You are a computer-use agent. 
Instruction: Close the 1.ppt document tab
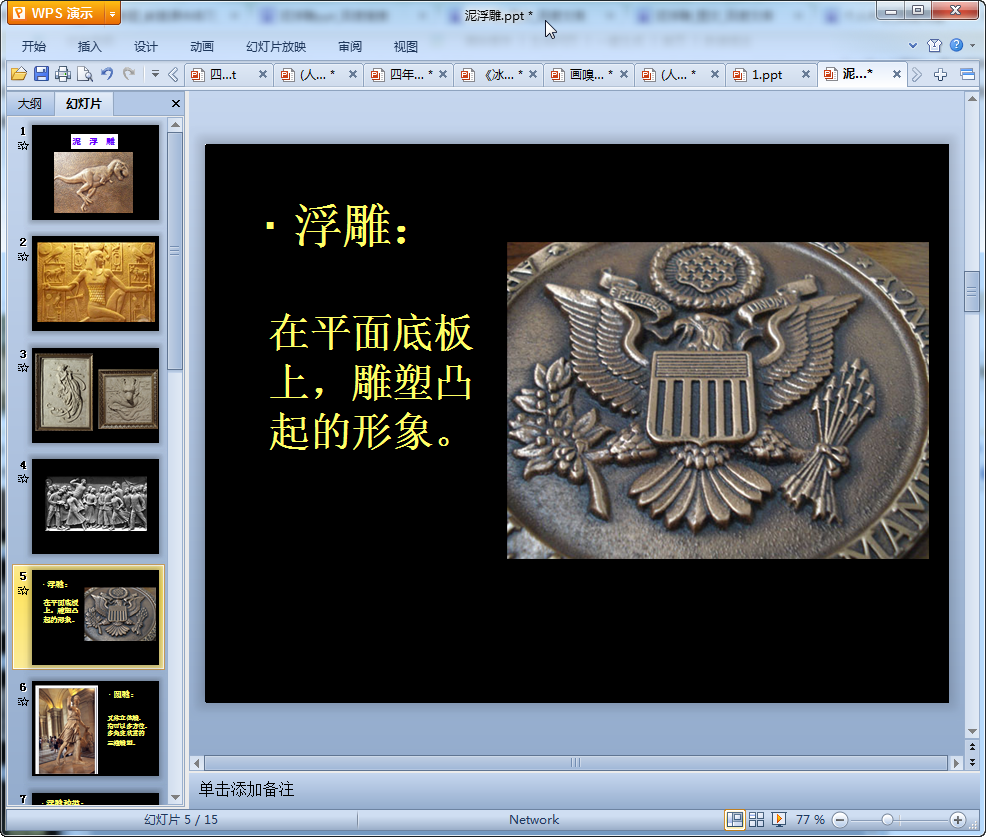(x=806, y=74)
